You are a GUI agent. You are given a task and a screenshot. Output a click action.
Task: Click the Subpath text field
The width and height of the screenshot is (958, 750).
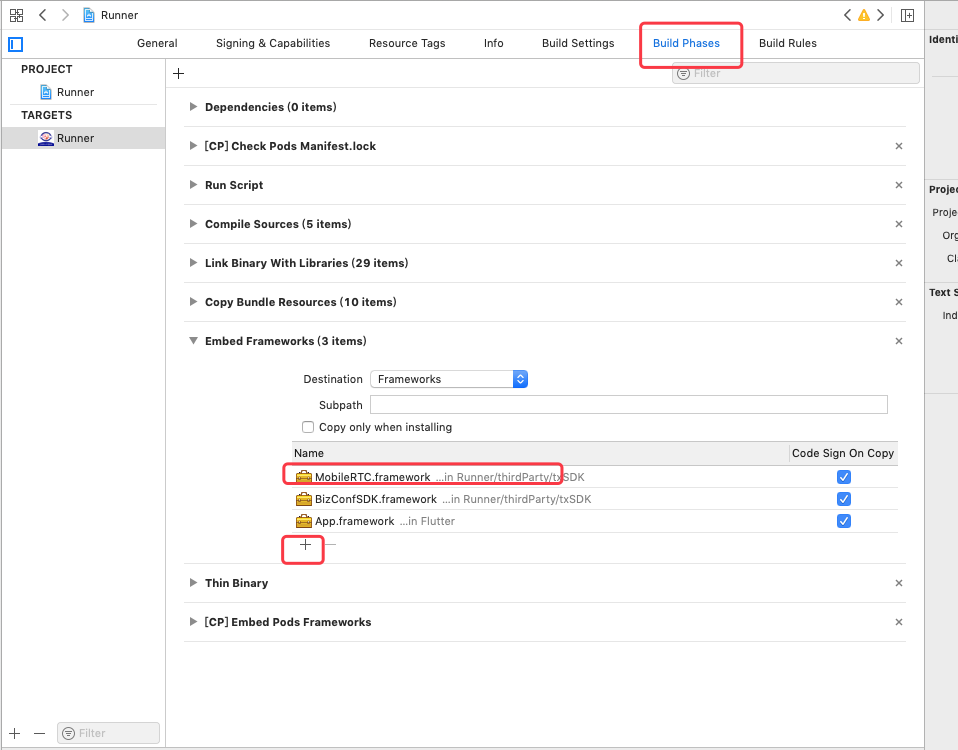[629, 404]
